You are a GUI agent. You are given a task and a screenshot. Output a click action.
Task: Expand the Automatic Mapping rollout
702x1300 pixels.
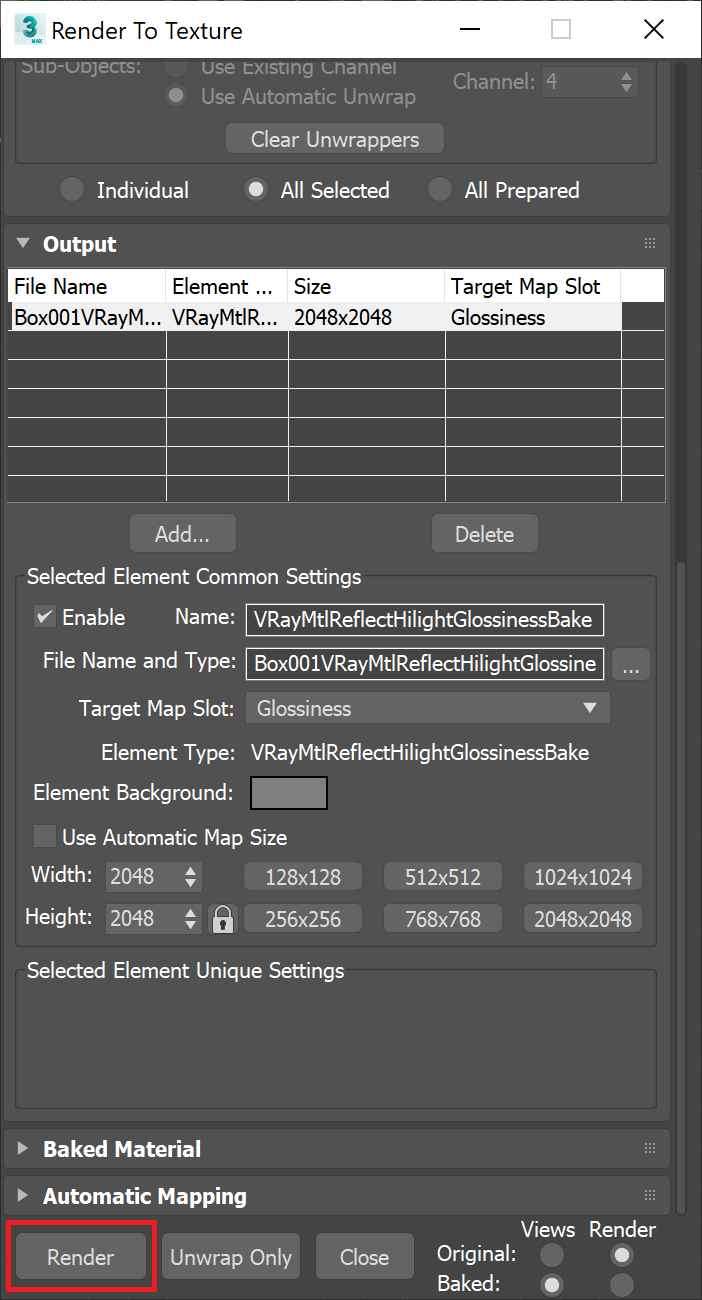(22, 1195)
